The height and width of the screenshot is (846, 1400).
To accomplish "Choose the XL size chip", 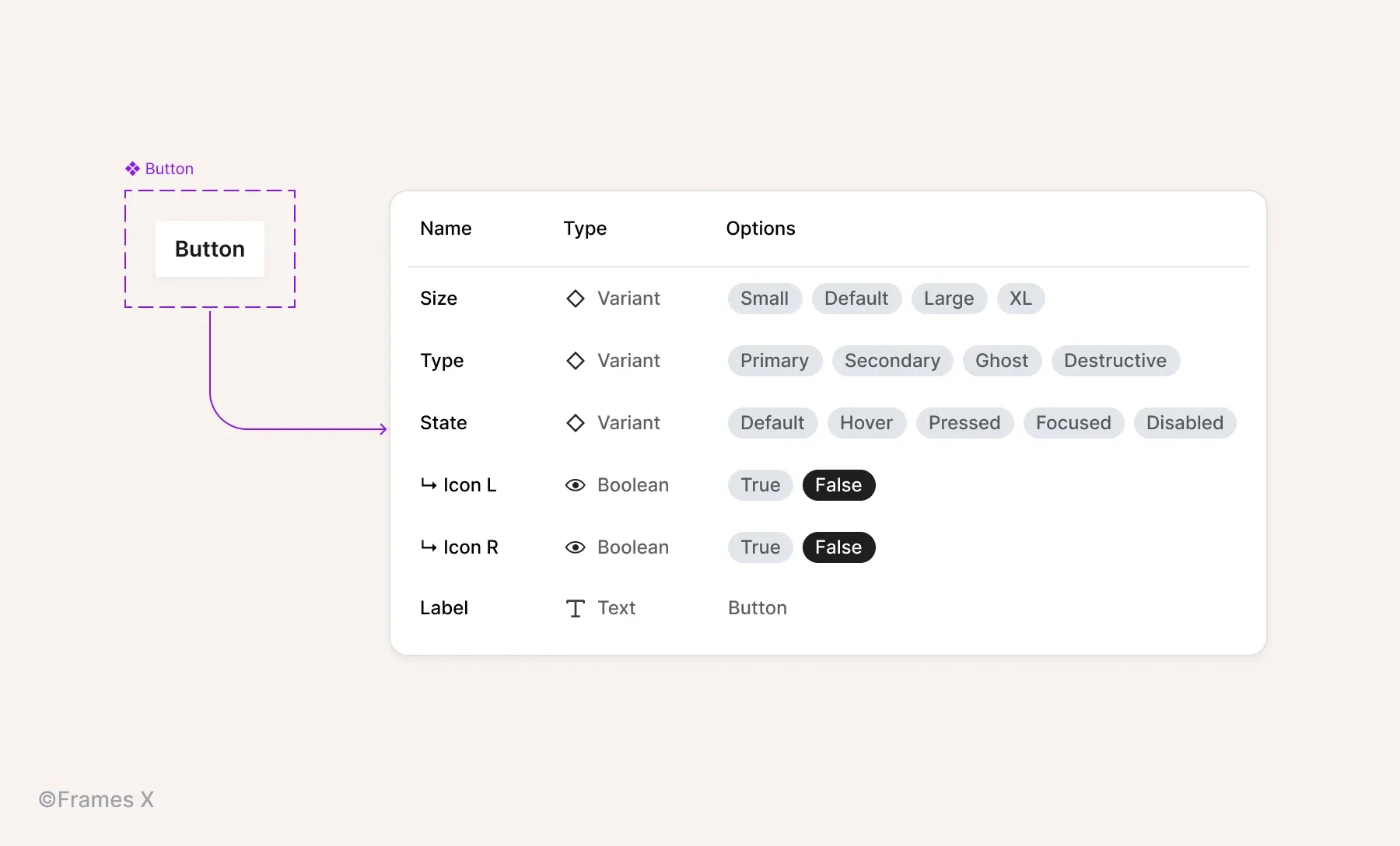I will point(1020,299).
